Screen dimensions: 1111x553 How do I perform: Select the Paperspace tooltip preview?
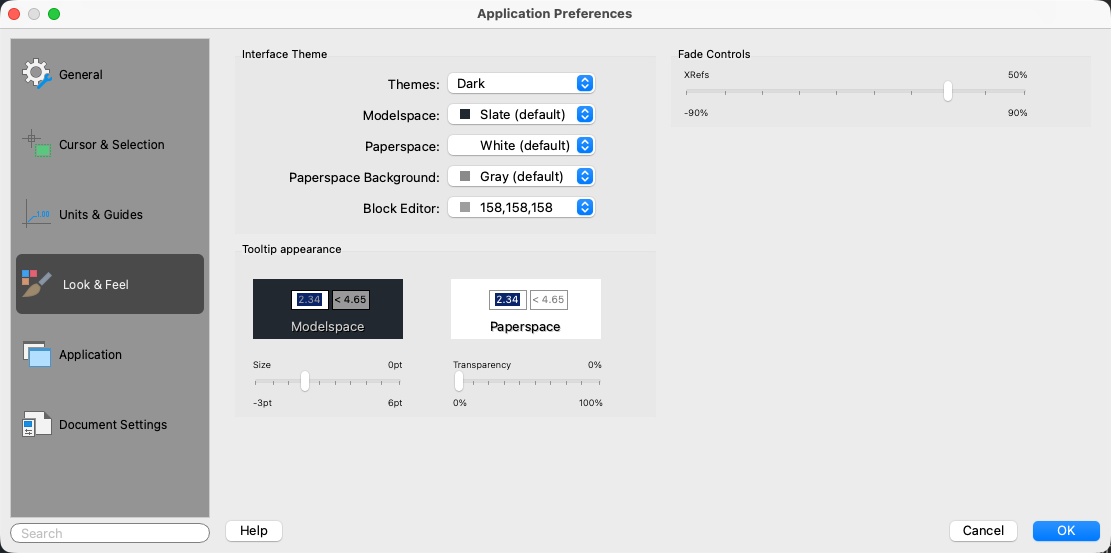(x=526, y=309)
